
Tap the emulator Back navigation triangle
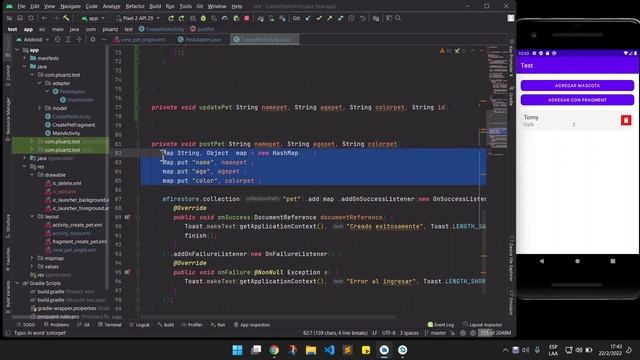click(x=542, y=261)
